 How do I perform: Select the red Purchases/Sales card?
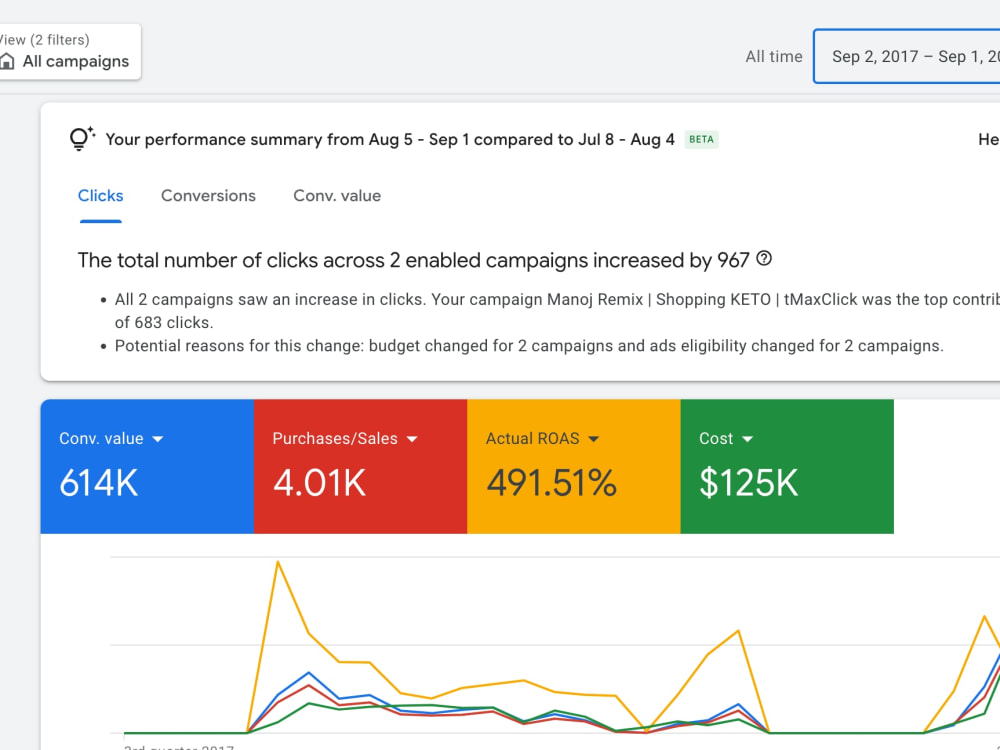pos(360,466)
